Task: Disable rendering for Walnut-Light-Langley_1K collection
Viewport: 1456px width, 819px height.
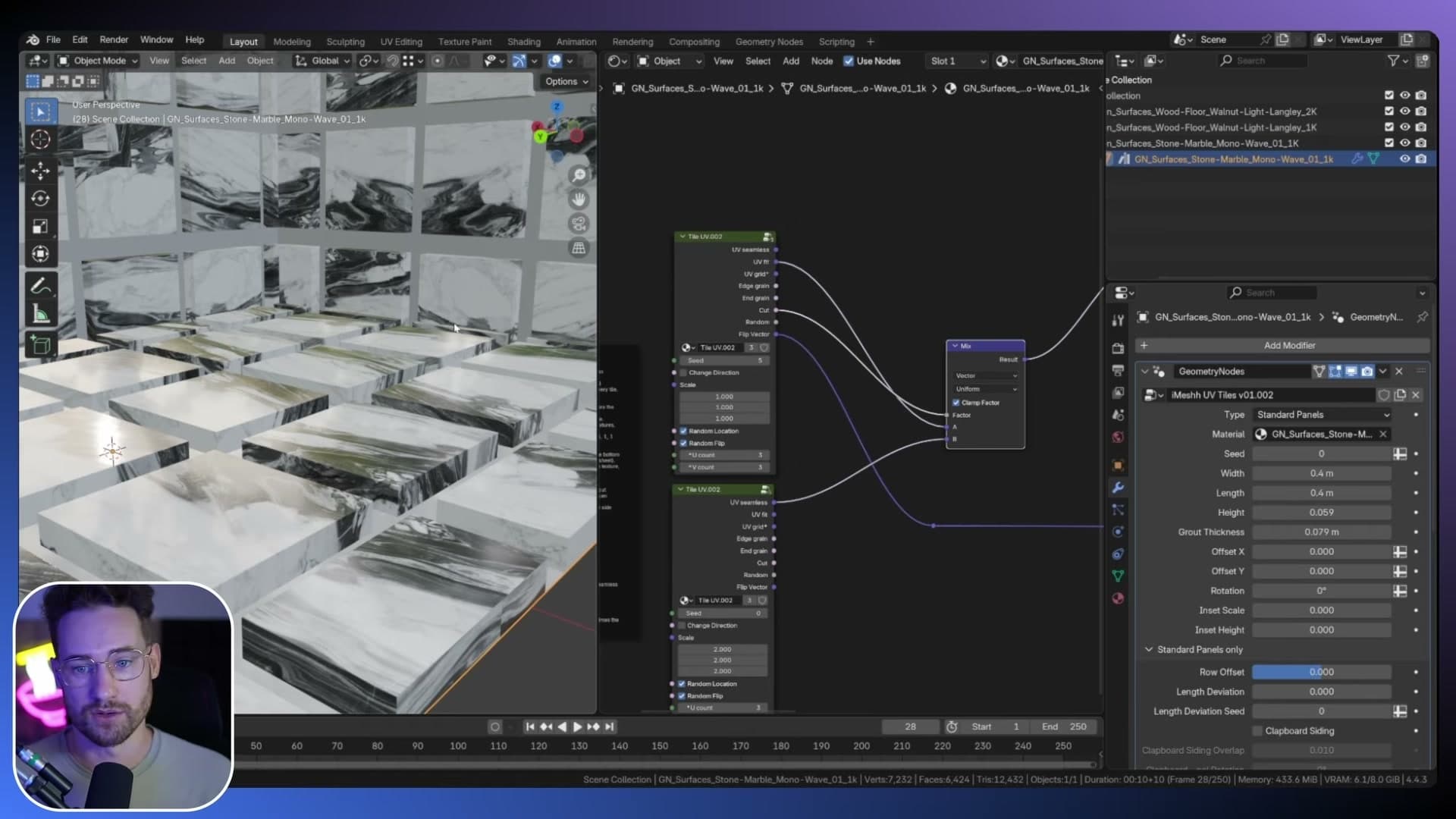Action: pyautogui.click(x=1421, y=127)
